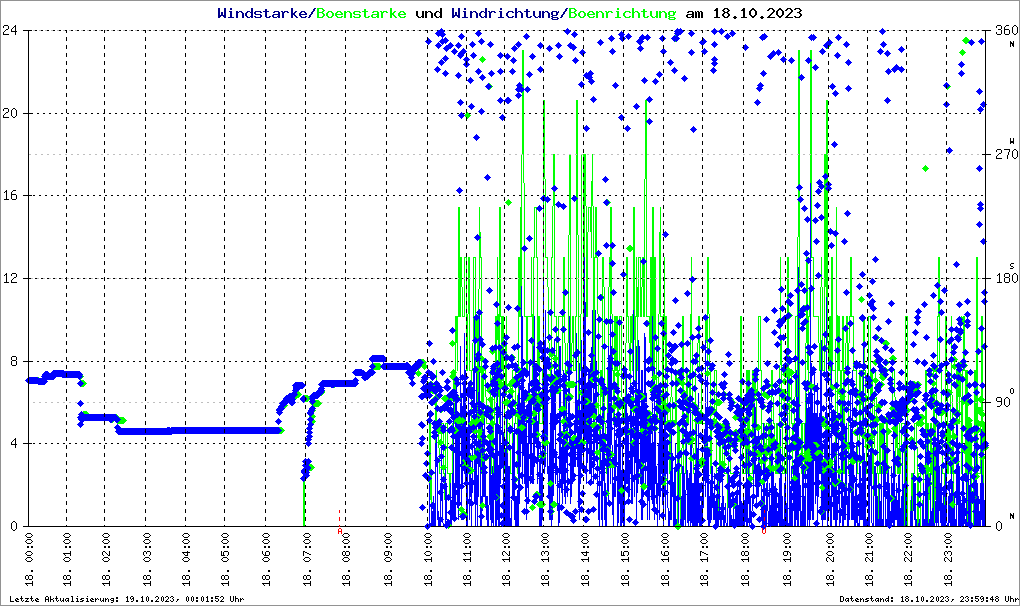Click the red sunrise 'A' marker
The height and width of the screenshot is (606, 1020).
[340, 531]
